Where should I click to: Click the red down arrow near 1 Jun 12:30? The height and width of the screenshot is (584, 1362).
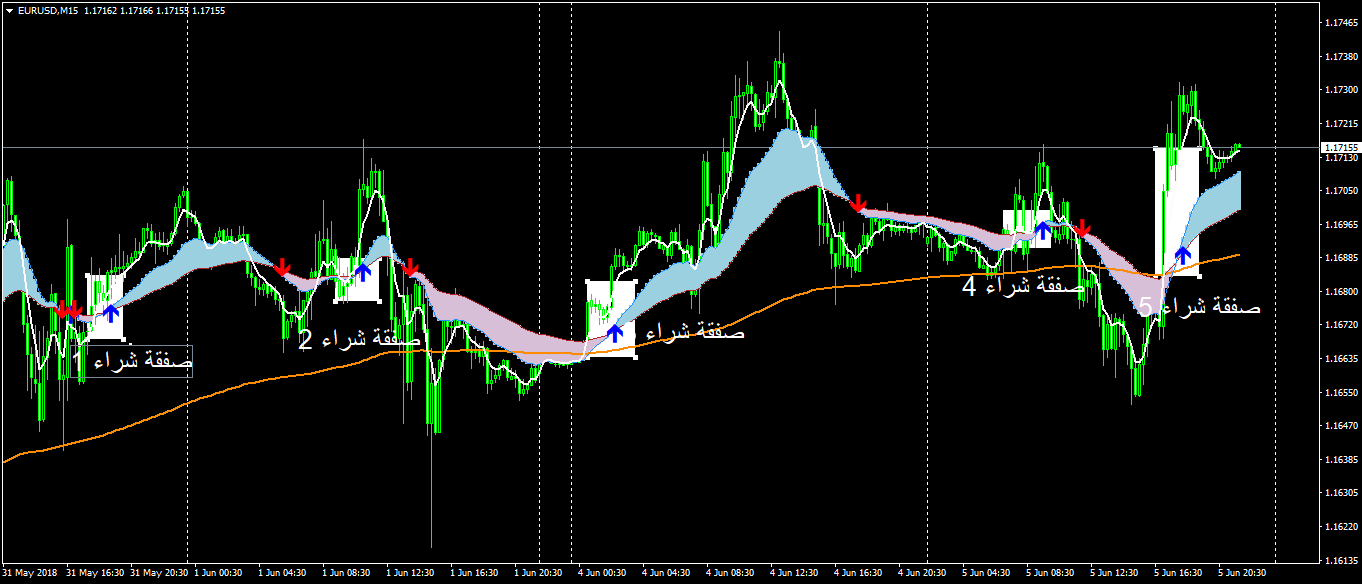click(410, 266)
